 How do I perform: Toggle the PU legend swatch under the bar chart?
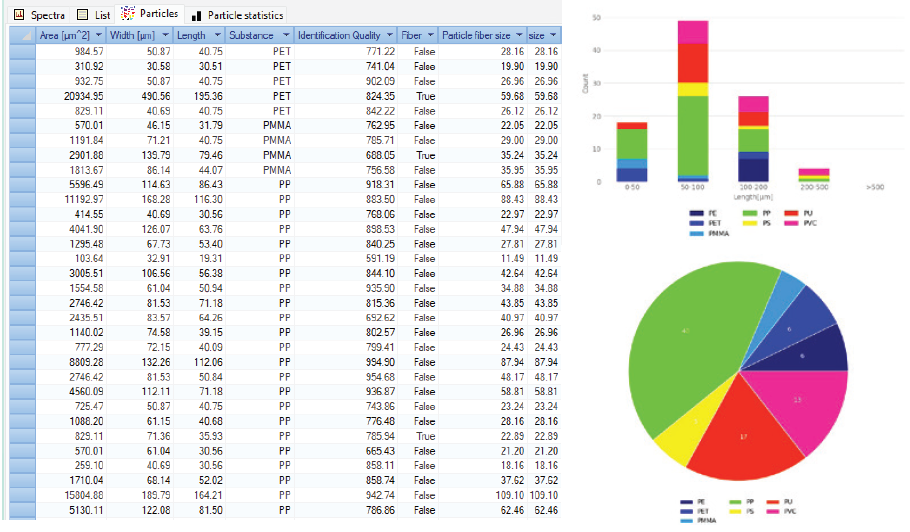791,213
